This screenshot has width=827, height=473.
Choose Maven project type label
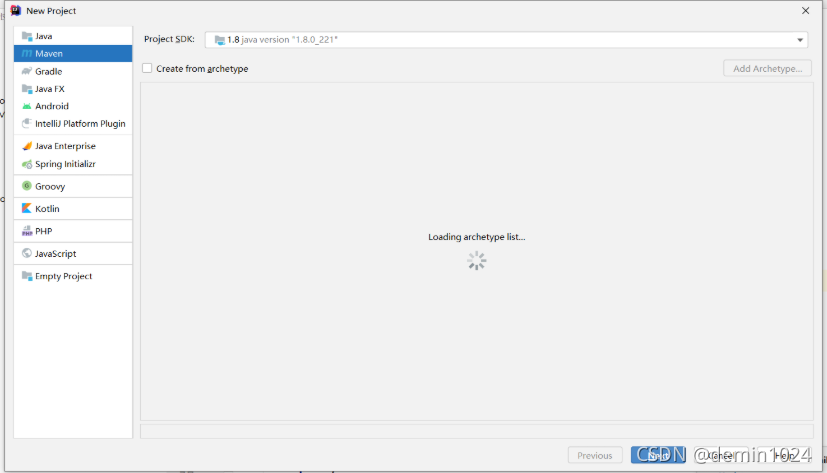49,53
